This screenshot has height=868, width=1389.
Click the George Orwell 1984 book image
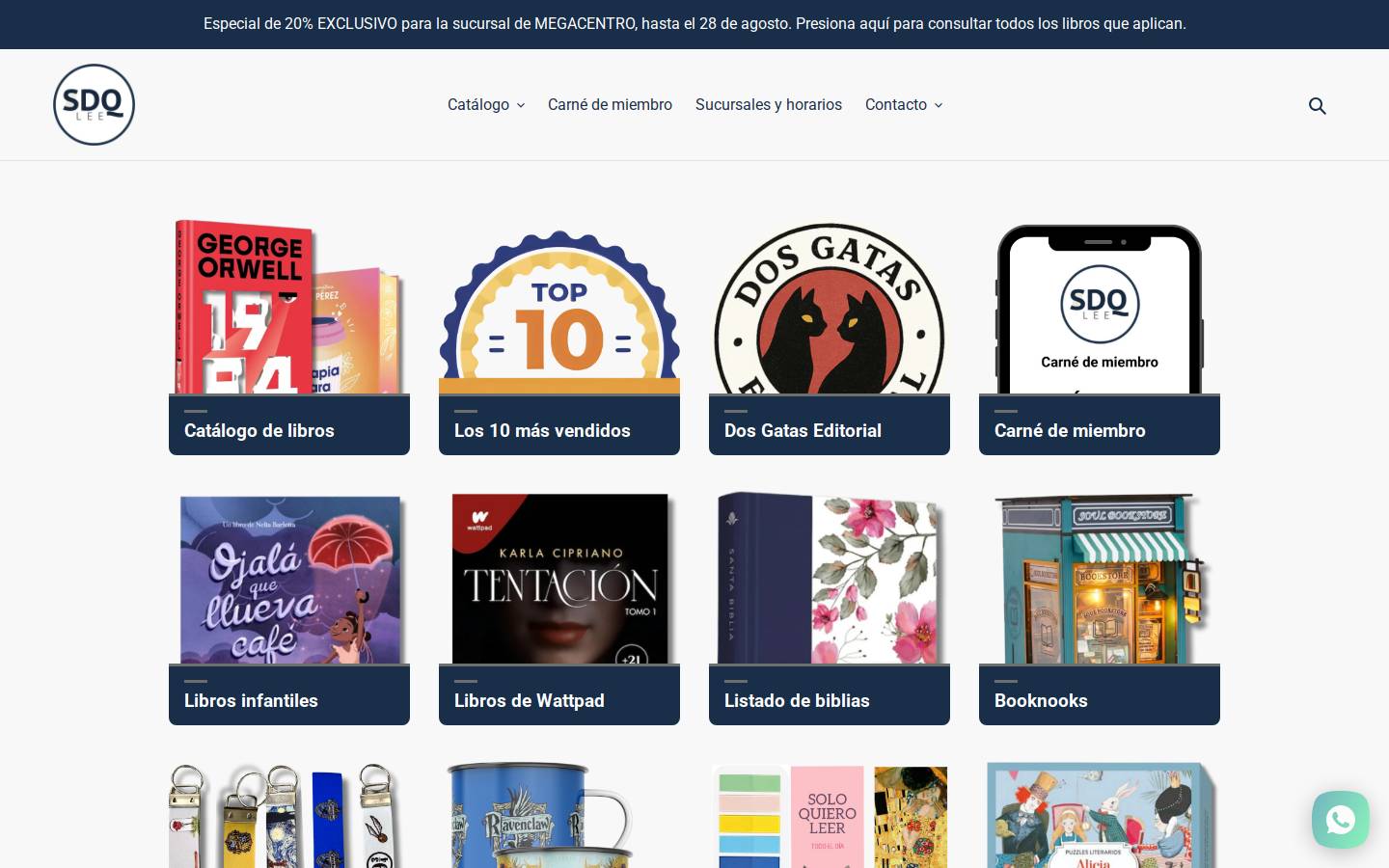tap(289, 307)
